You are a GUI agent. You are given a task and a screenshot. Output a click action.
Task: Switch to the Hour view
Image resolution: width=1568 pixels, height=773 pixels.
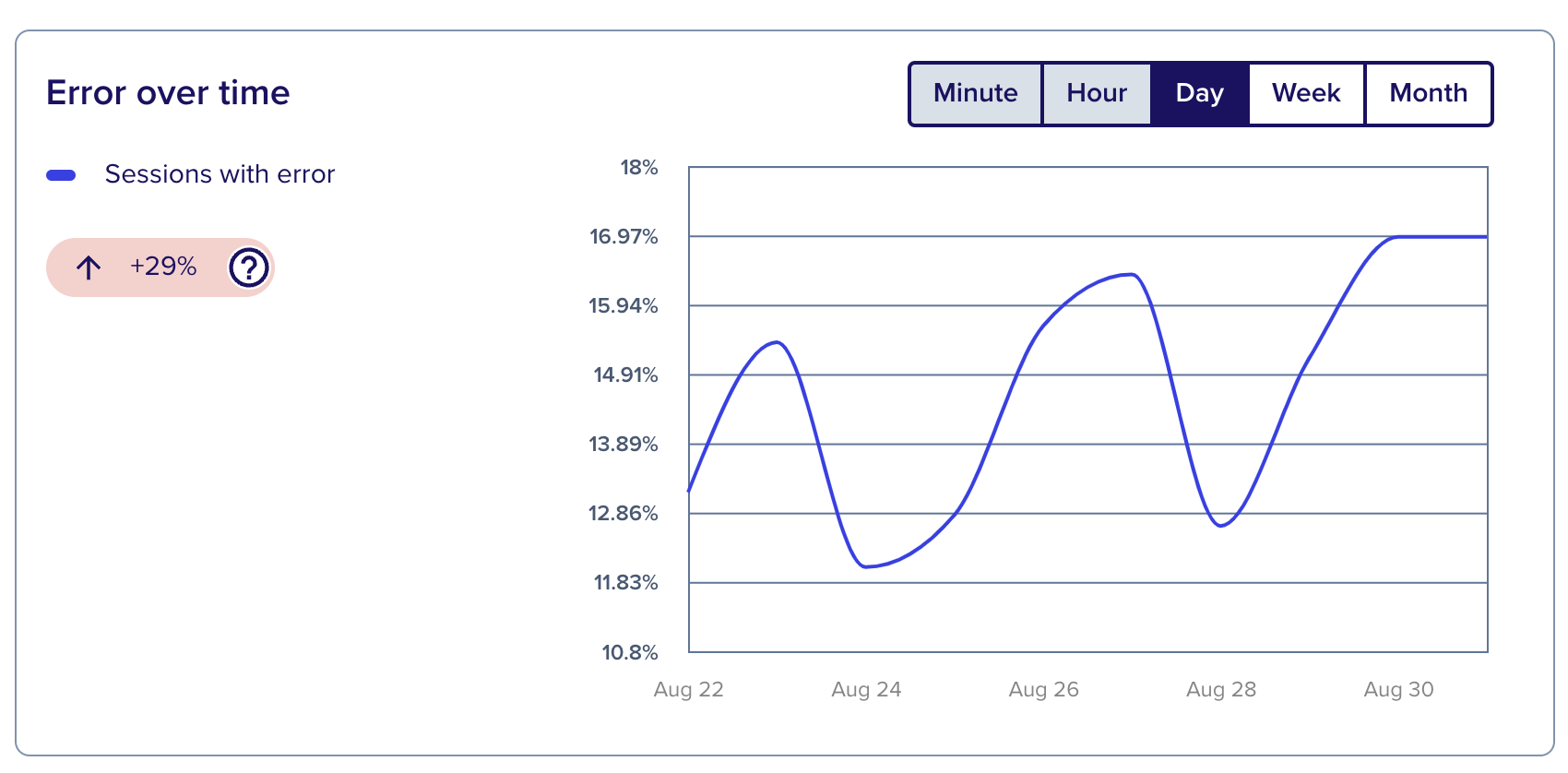[x=1096, y=92]
